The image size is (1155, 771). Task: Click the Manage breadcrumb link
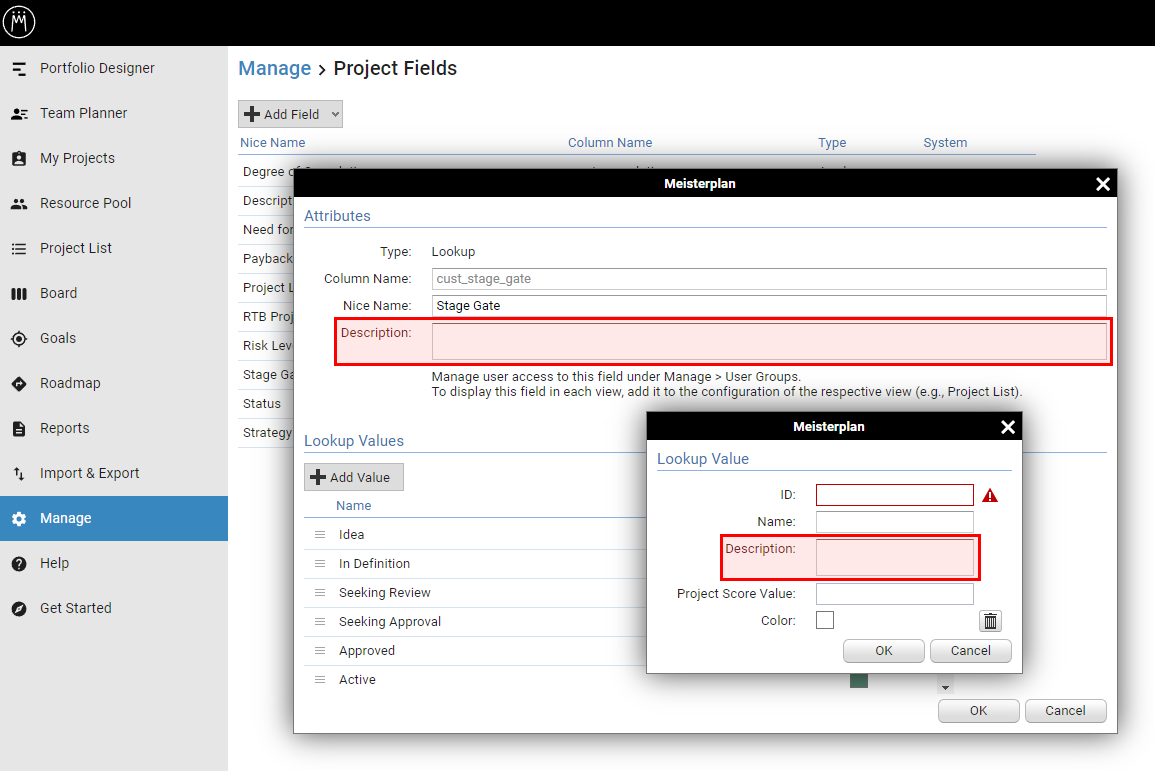(275, 68)
